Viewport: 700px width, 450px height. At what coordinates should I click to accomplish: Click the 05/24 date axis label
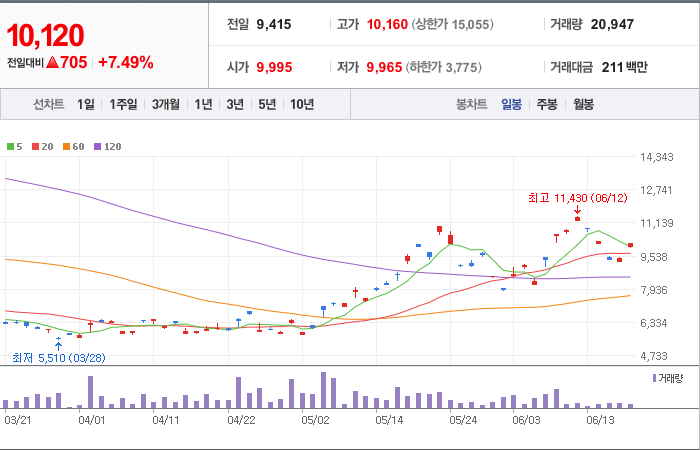tap(463, 420)
